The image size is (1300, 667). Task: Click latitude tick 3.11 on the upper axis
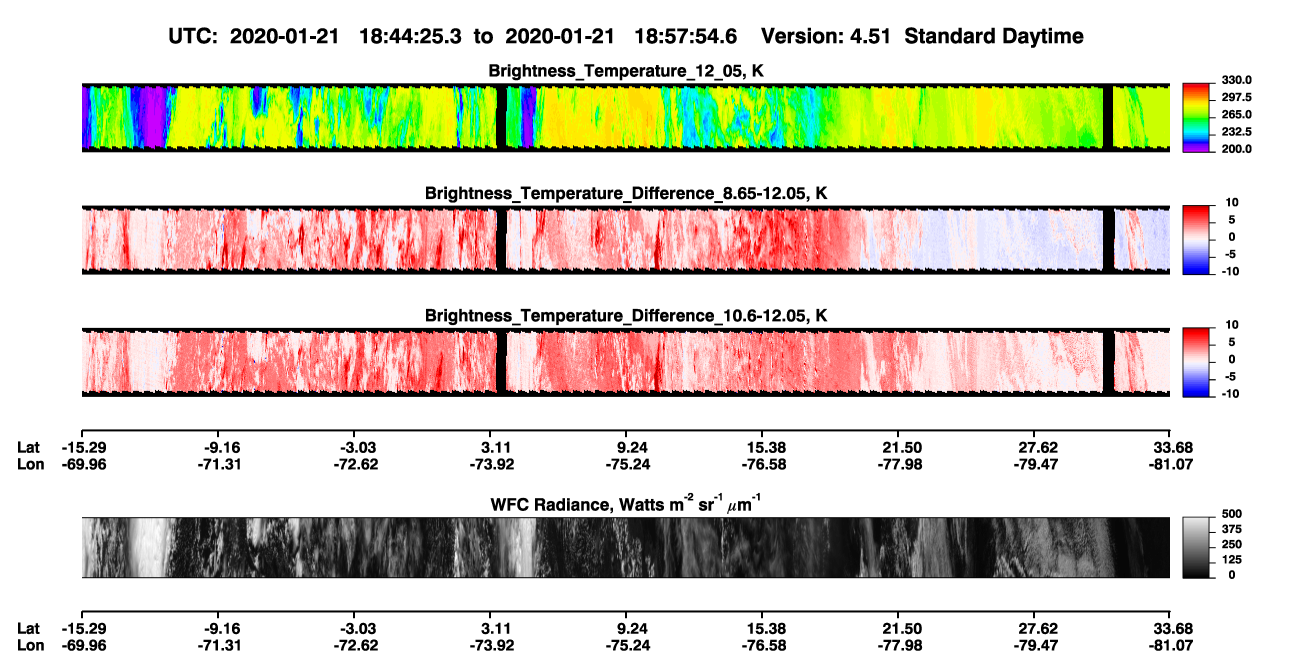(490, 447)
